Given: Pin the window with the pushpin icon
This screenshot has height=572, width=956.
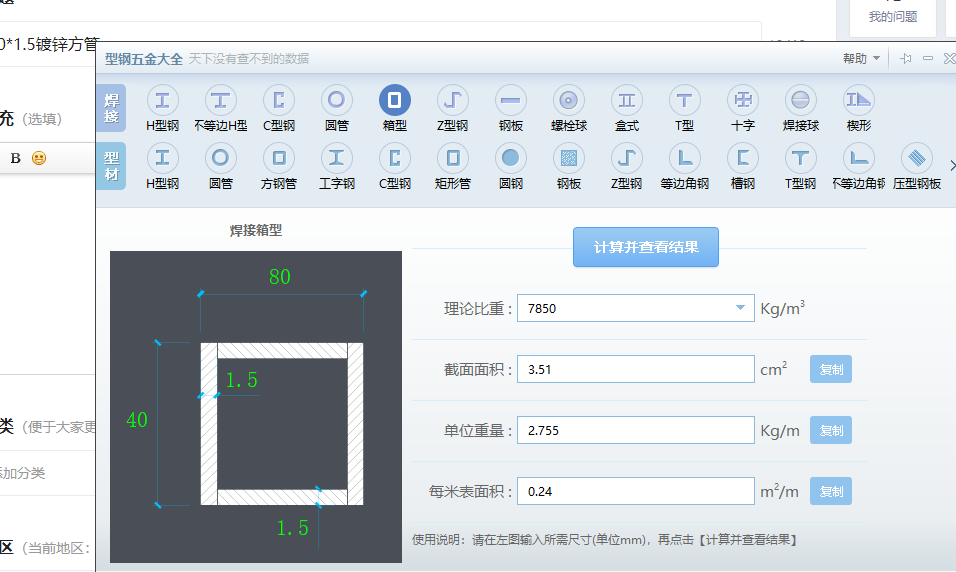Looking at the screenshot, I should 906,59.
